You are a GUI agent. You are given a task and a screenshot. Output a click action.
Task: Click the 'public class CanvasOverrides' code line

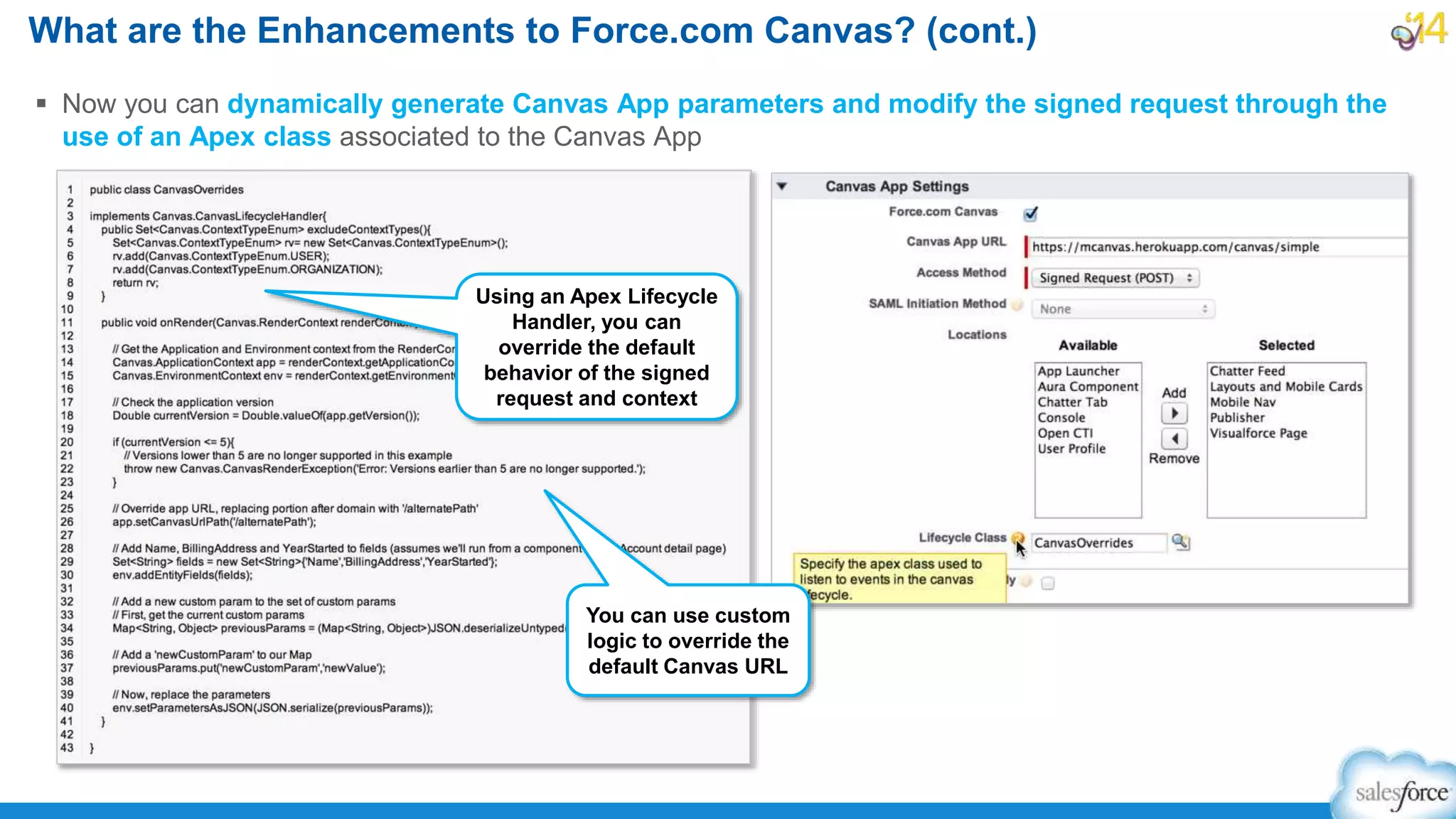166,190
